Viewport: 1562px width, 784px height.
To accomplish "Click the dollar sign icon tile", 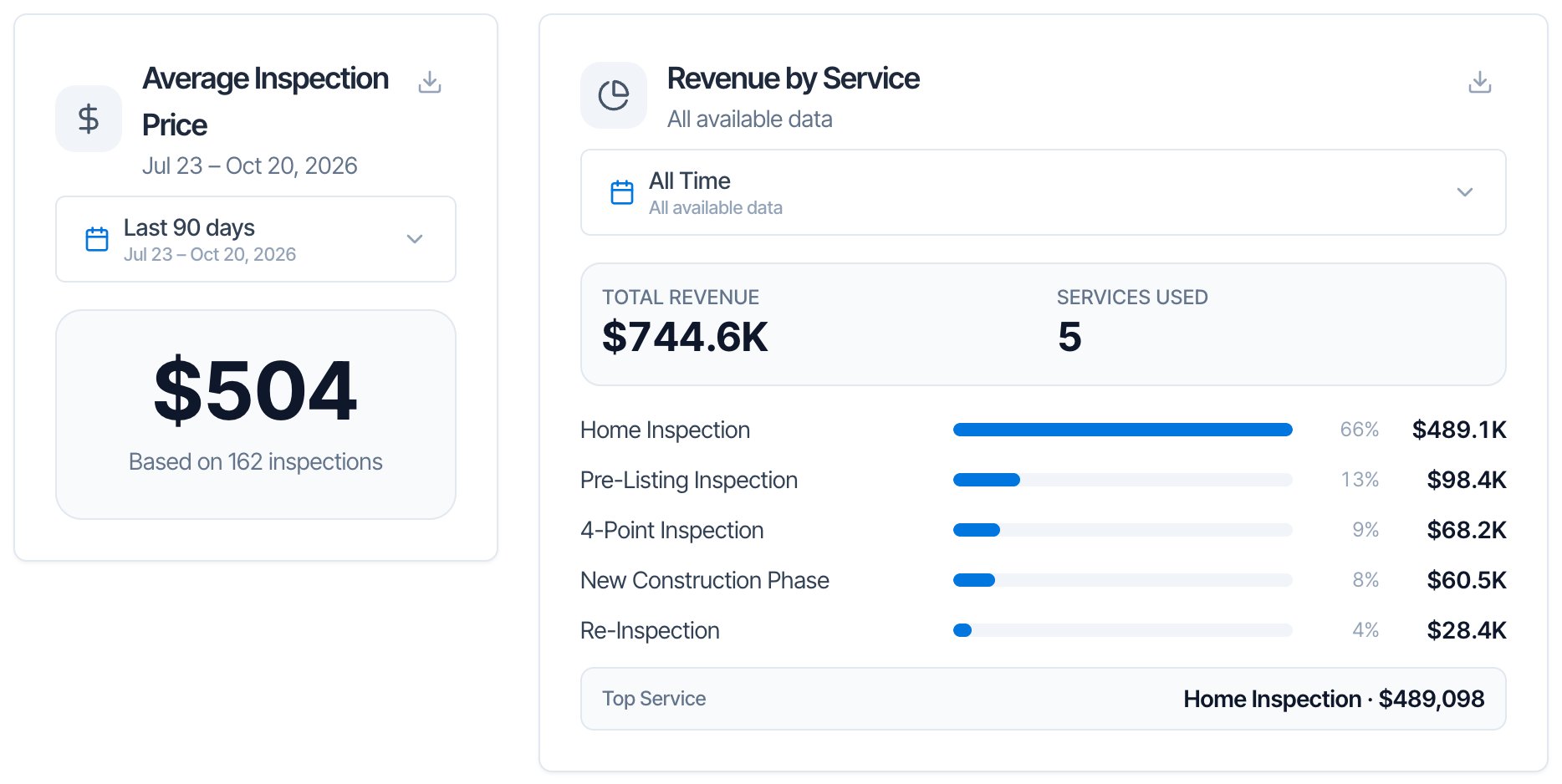I will [x=89, y=119].
